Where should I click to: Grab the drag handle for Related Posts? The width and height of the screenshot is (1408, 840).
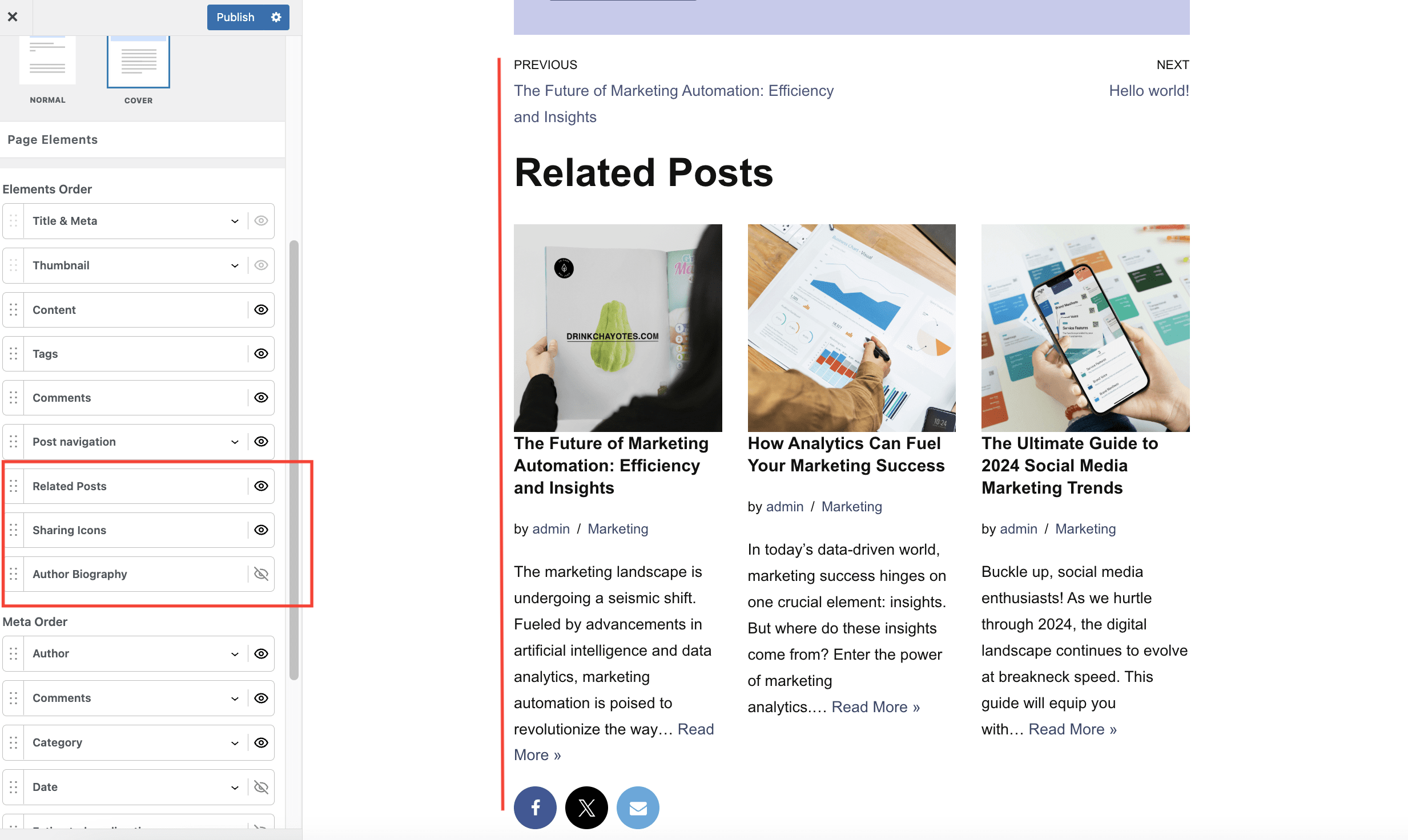click(14, 486)
